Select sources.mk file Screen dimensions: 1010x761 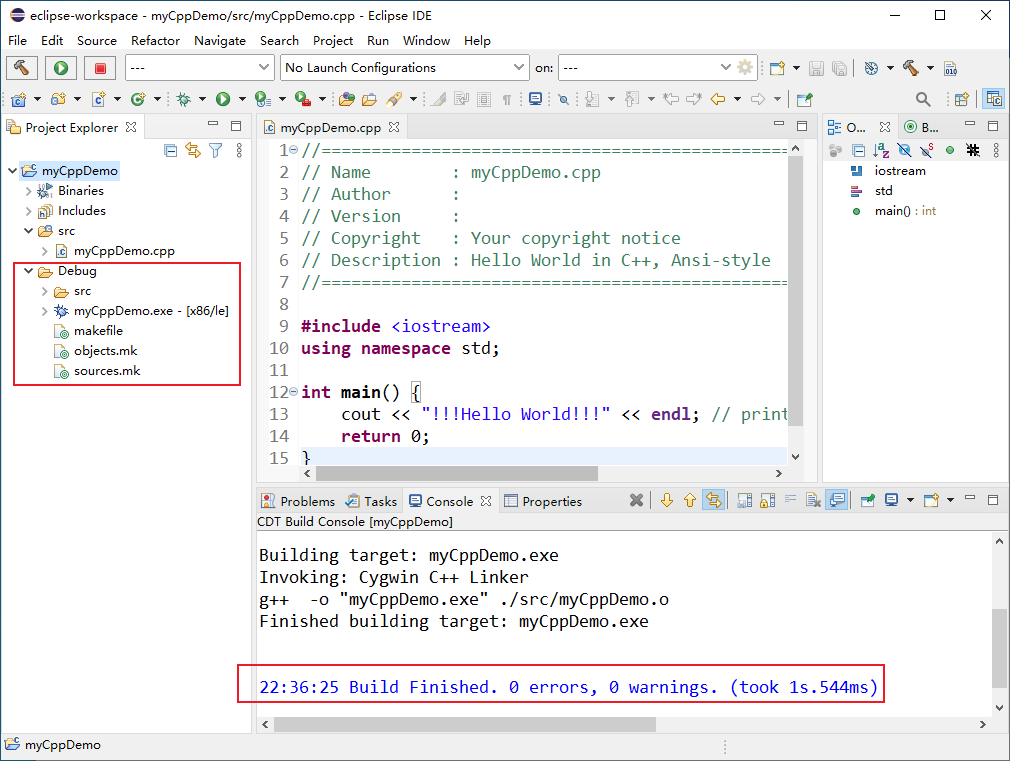pyautogui.click(x=107, y=371)
